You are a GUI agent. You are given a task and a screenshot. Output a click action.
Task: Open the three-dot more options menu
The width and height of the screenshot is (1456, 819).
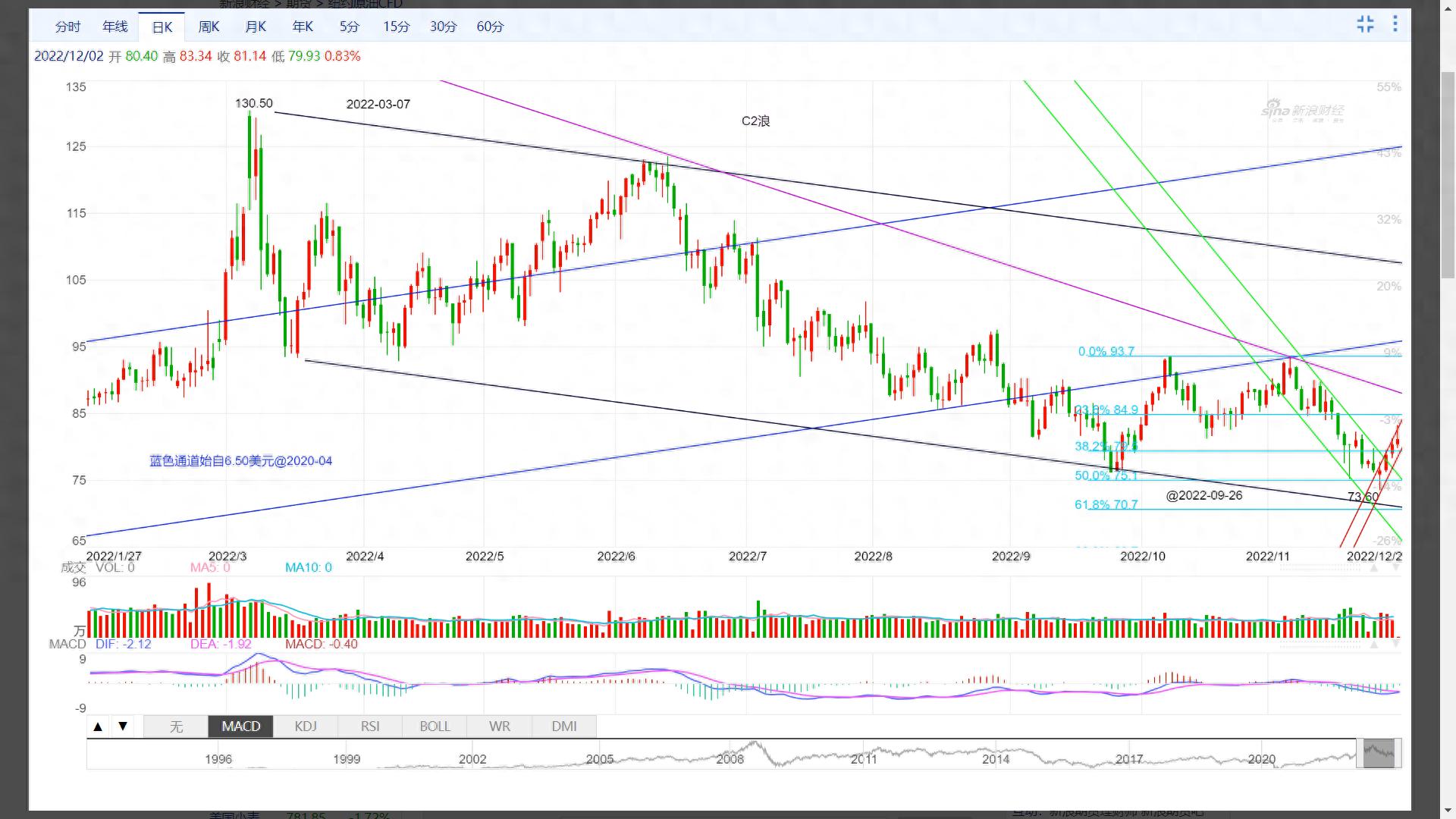pyautogui.click(x=1395, y=24)
